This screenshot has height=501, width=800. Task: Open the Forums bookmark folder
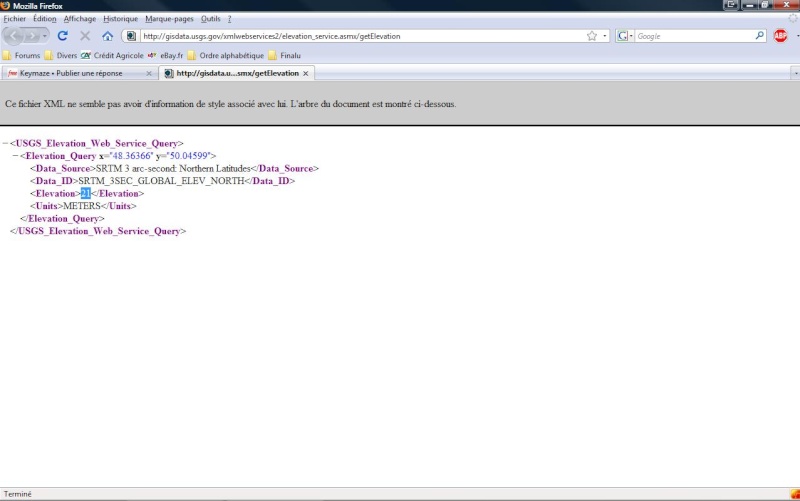click(21, 55)
